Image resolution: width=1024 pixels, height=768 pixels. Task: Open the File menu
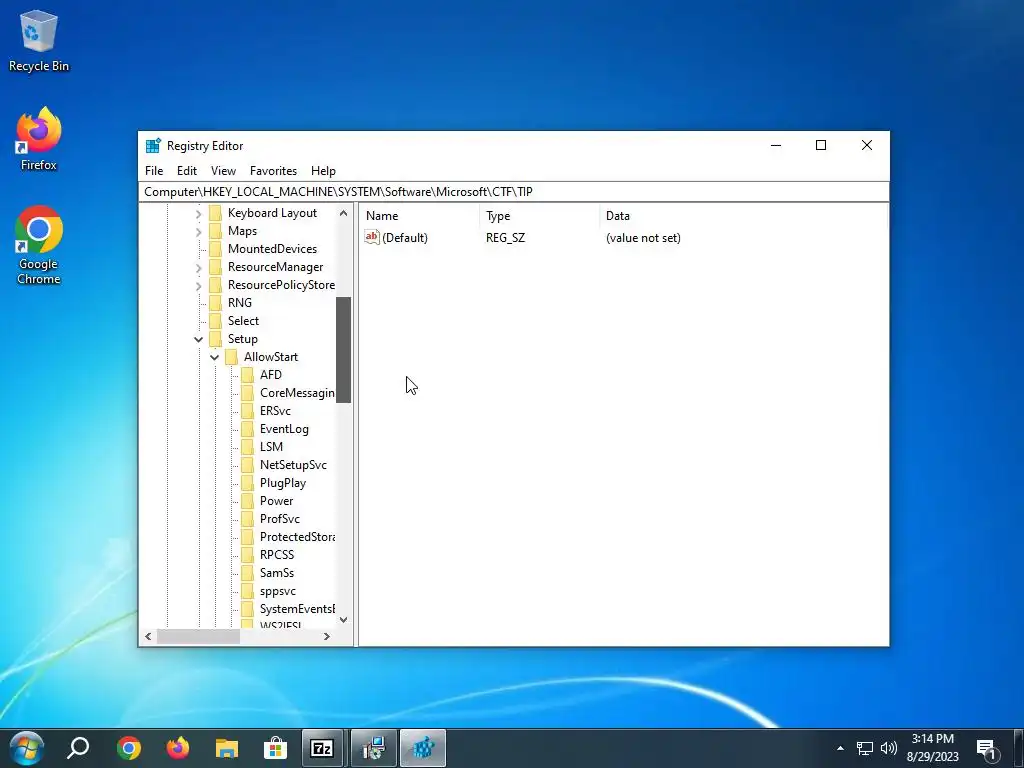154,170
